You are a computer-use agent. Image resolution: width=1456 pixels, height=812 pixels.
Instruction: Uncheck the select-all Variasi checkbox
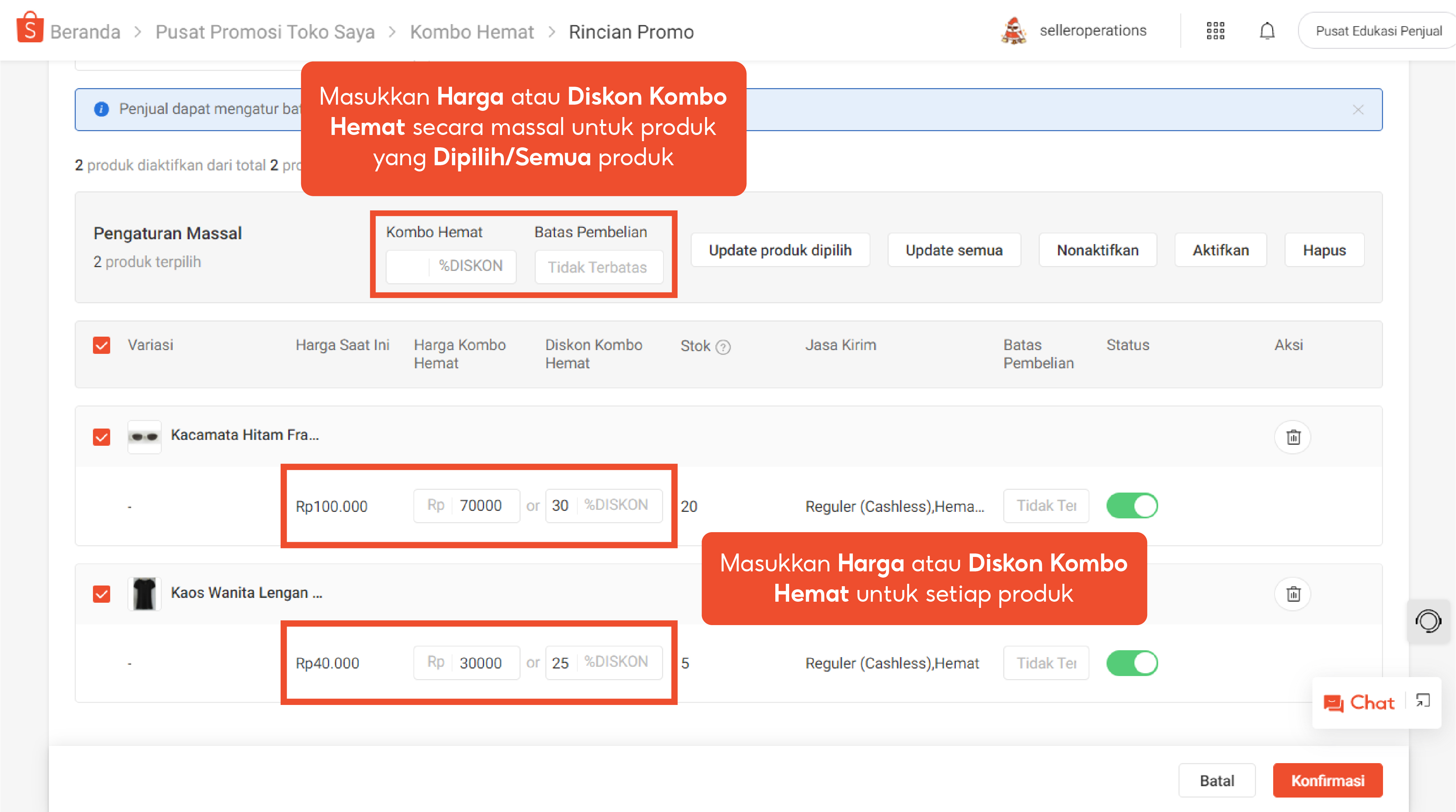click(102, 345)
